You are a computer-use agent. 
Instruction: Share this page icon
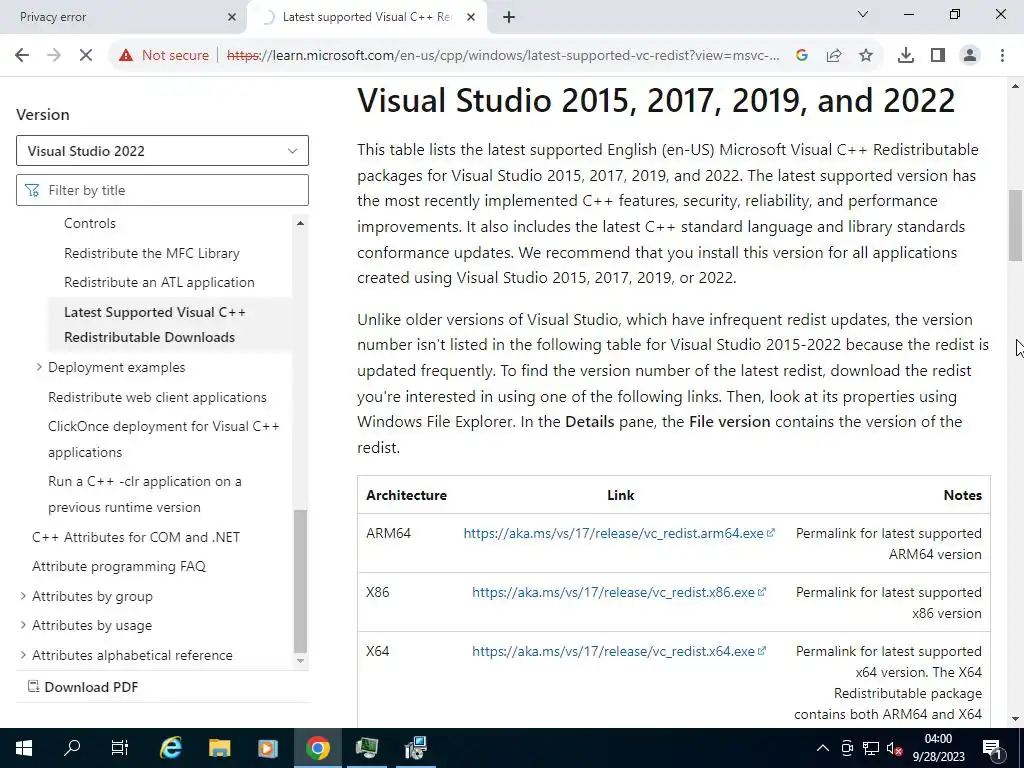(834, 56)
